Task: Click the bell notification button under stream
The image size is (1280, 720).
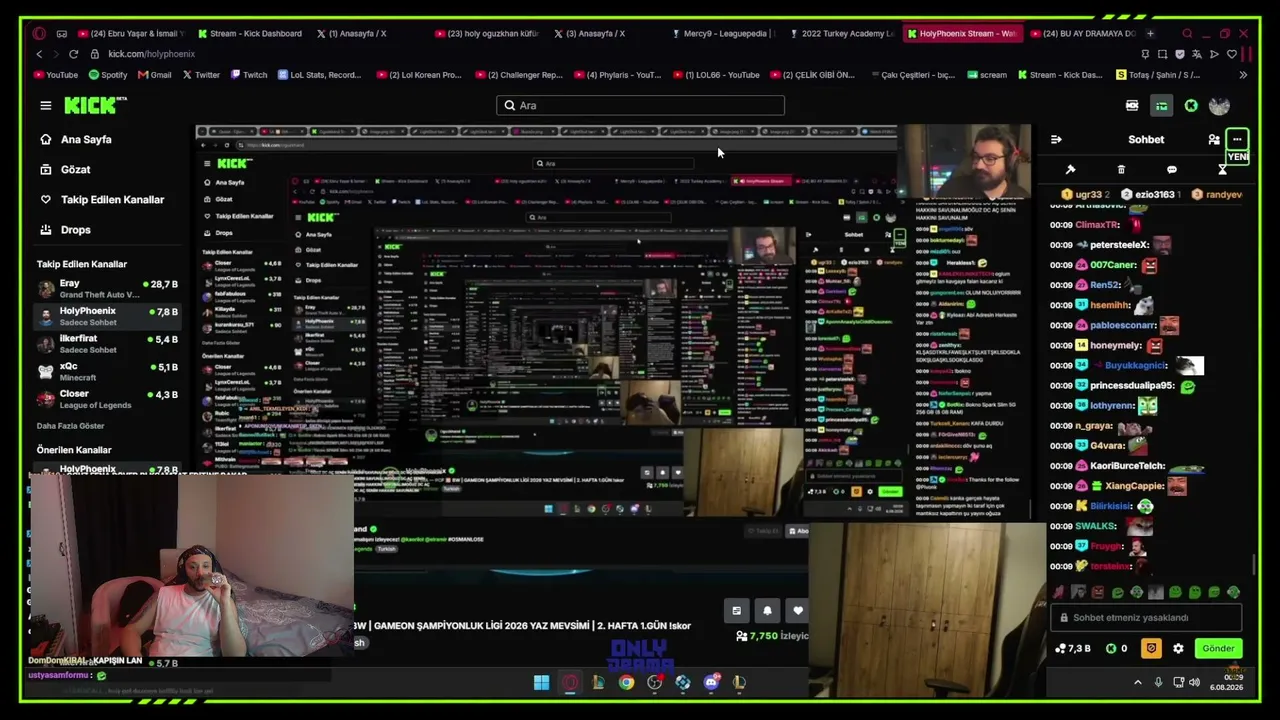Action: 767,610
